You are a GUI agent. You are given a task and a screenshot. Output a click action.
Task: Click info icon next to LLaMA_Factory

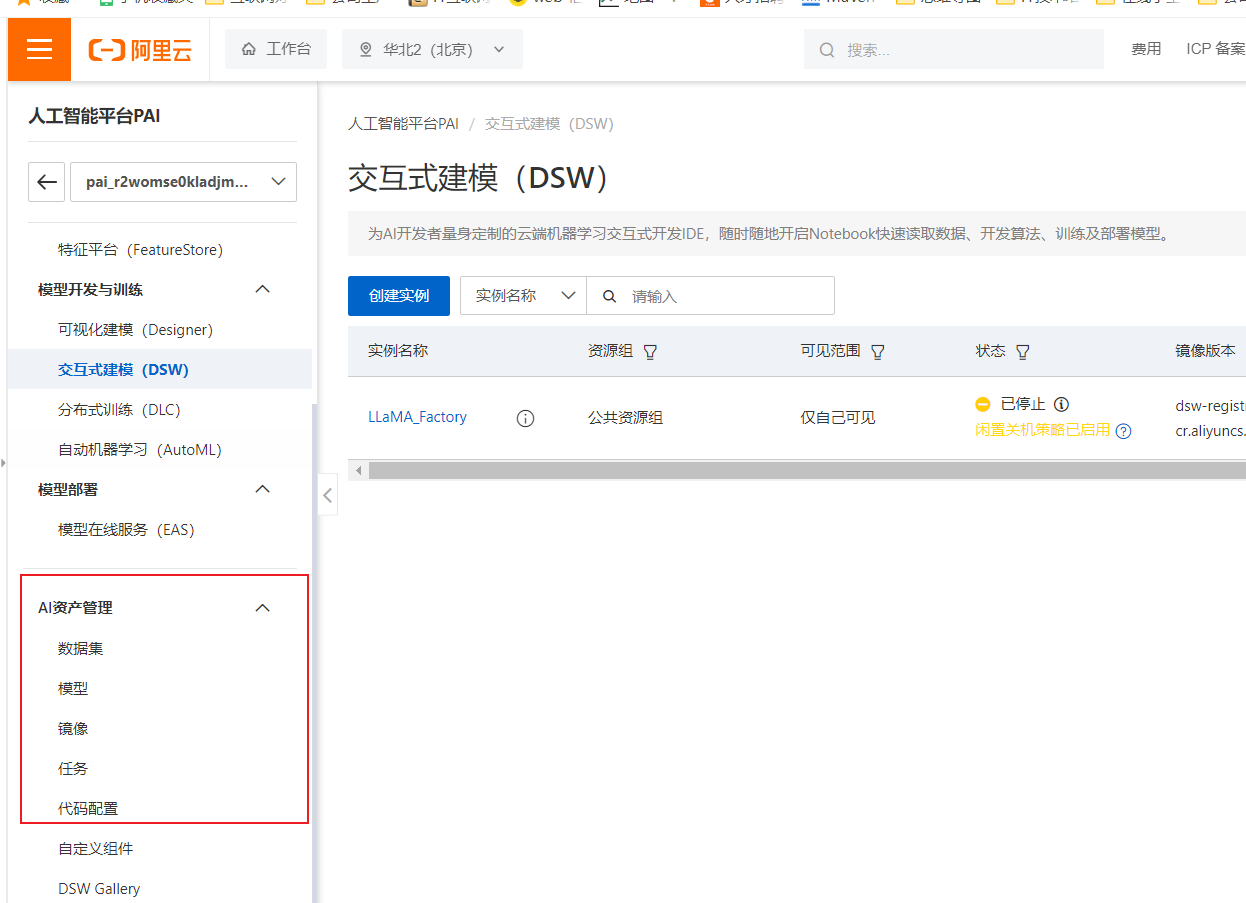pos(525,418)
